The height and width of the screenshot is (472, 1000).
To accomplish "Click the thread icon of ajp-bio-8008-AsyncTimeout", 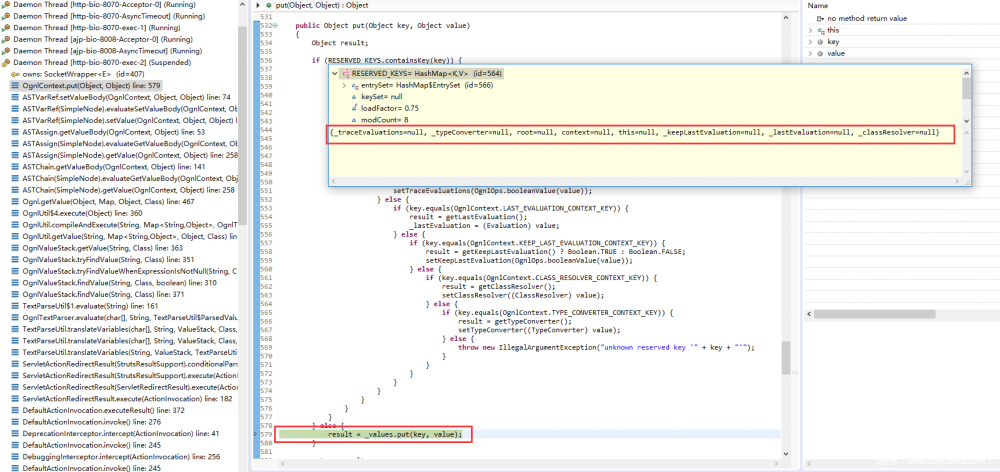I will (6, 50).
